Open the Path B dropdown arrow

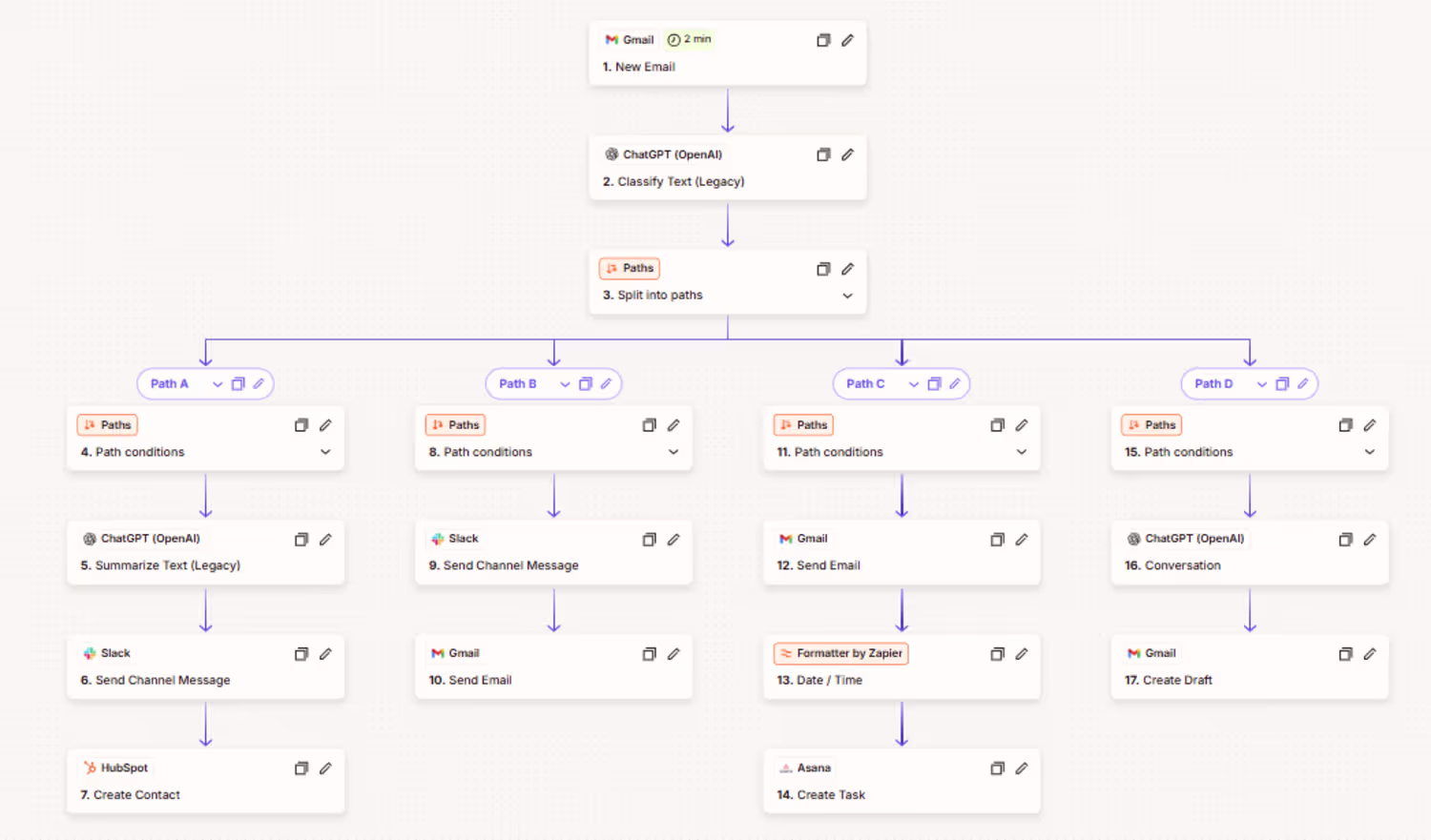pos(565,384)
